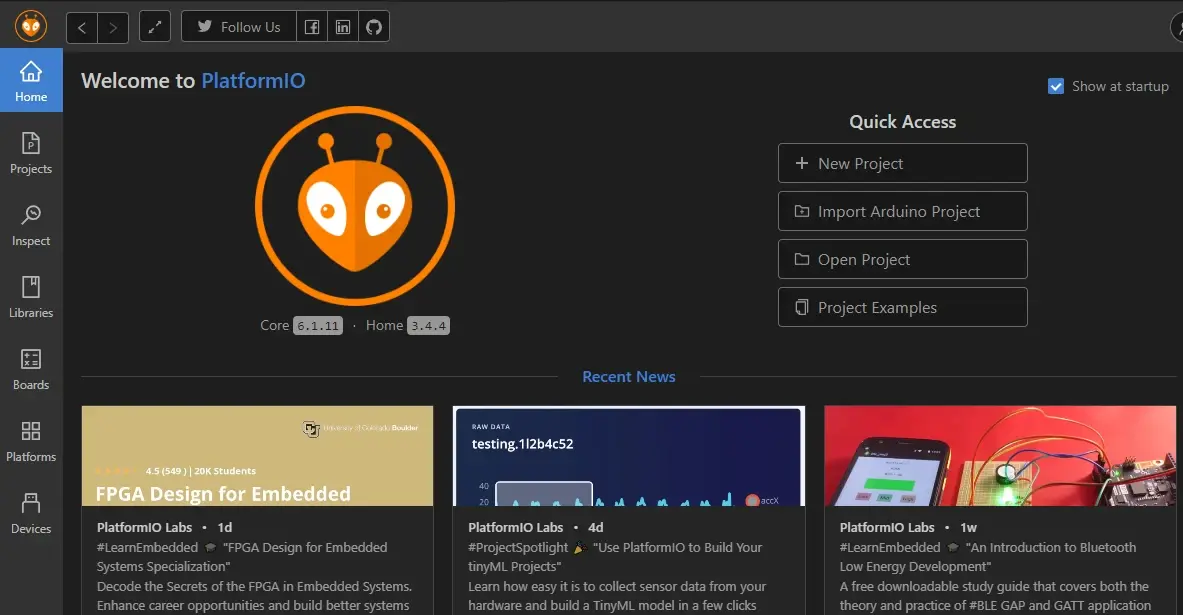The width and height of the screenshot is (1183, 615).
Task: Open the GitHub icon link
Action: click(374, 27)
